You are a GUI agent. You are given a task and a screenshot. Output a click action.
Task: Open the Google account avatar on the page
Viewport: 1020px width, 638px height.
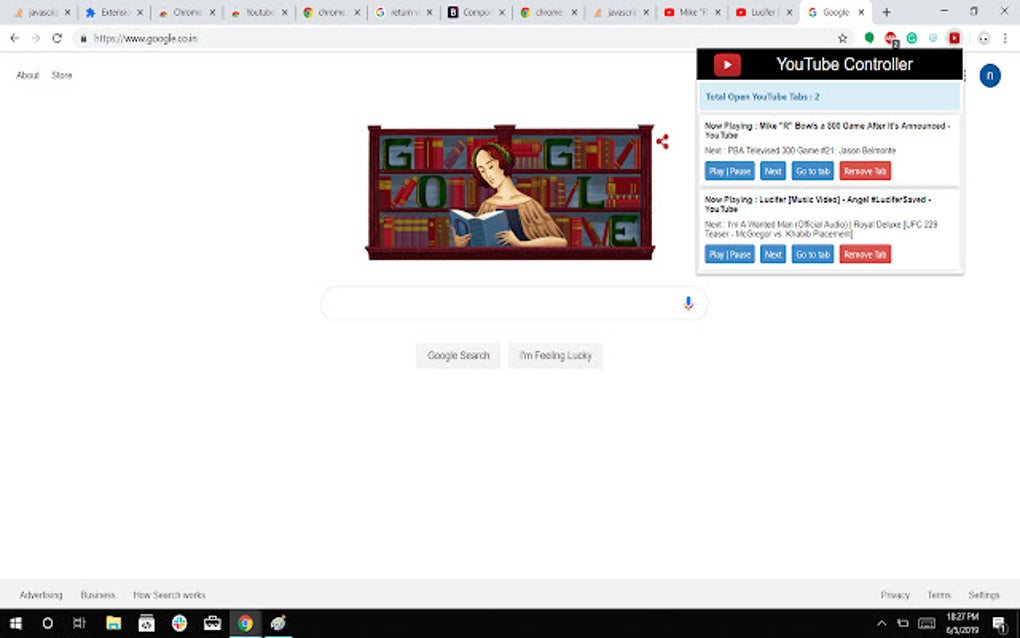[990, 75]
